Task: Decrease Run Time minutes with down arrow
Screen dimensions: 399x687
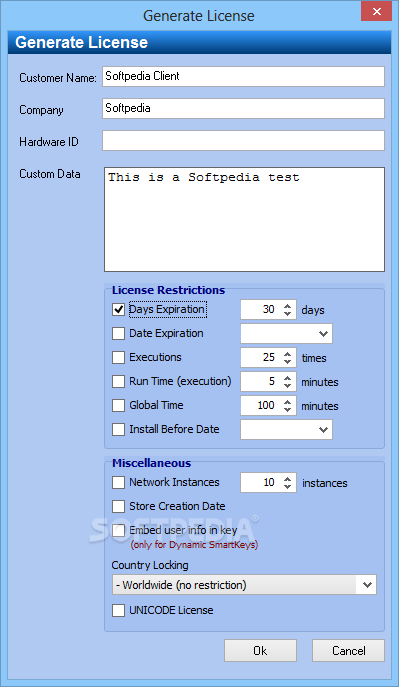Action: pos(287,386)
